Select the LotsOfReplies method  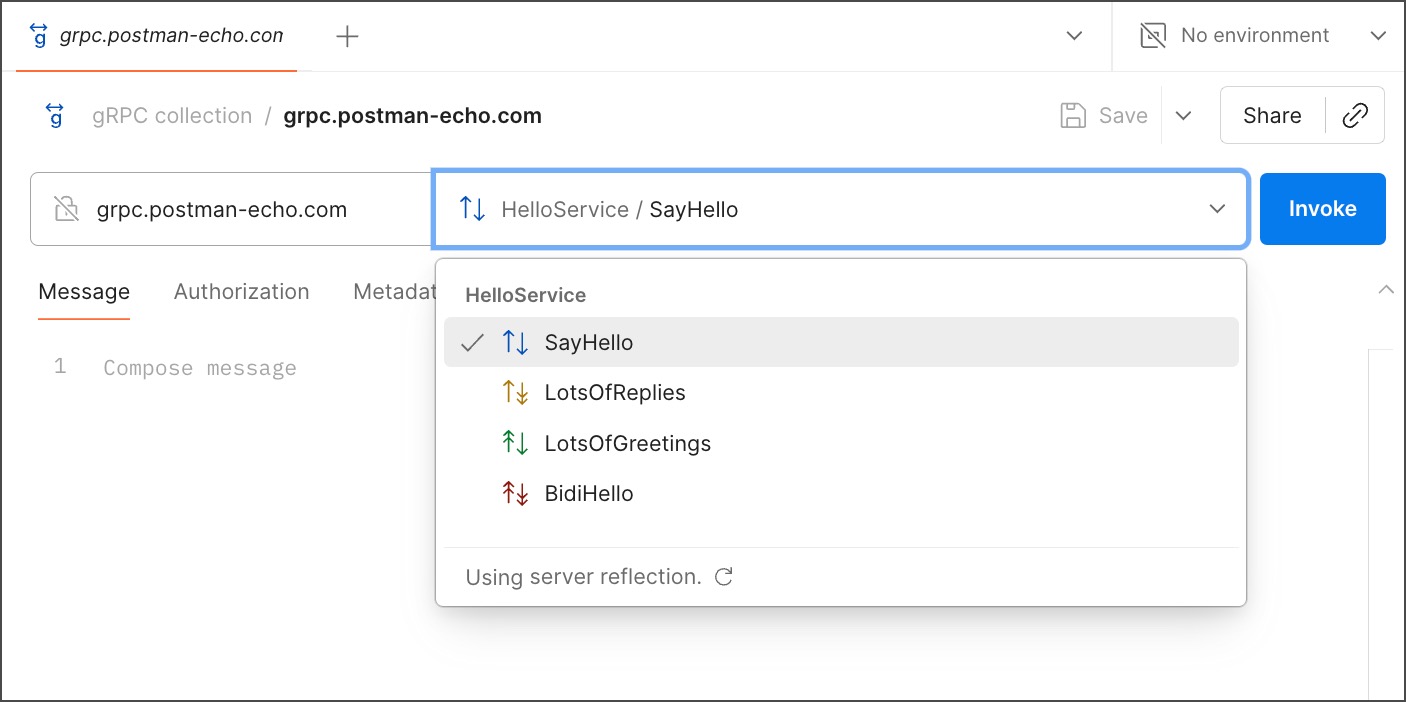tap(614, 393)
